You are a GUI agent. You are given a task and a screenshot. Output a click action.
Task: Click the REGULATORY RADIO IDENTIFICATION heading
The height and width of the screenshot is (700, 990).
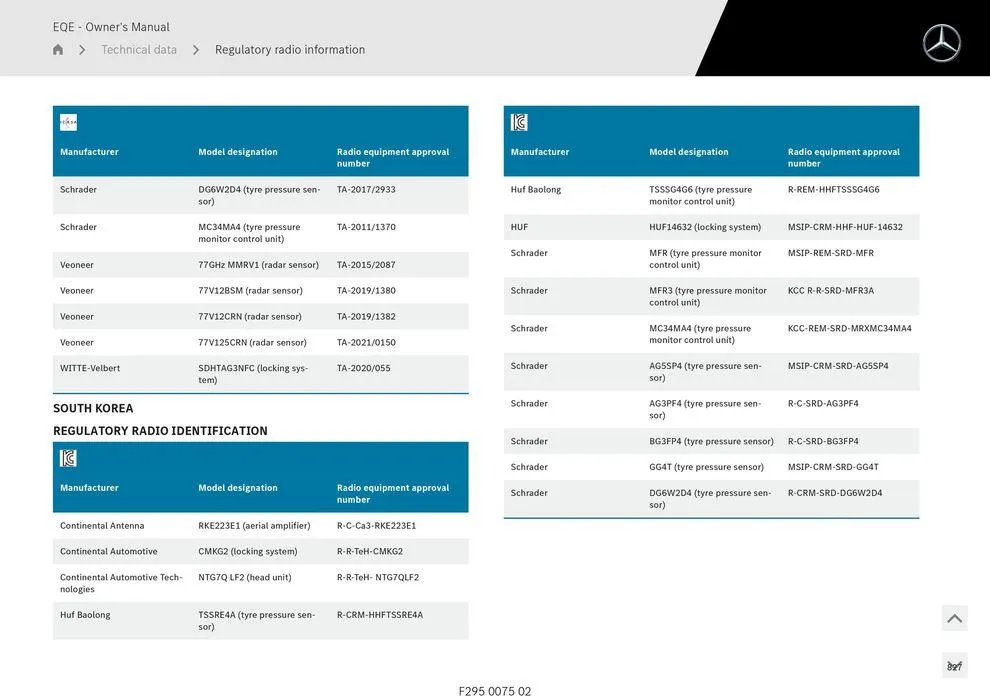160,431
